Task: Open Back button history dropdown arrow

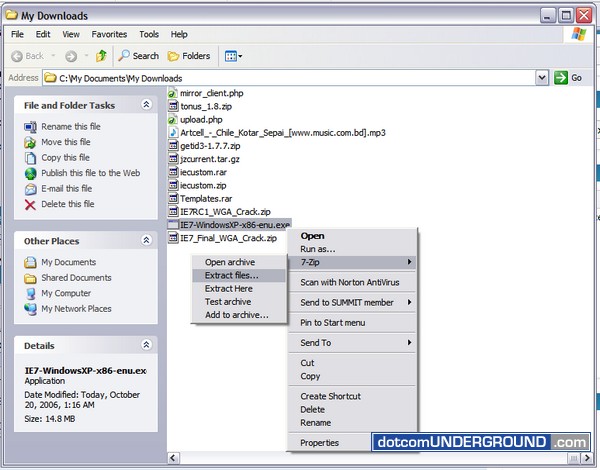Action: pos(53,56)
